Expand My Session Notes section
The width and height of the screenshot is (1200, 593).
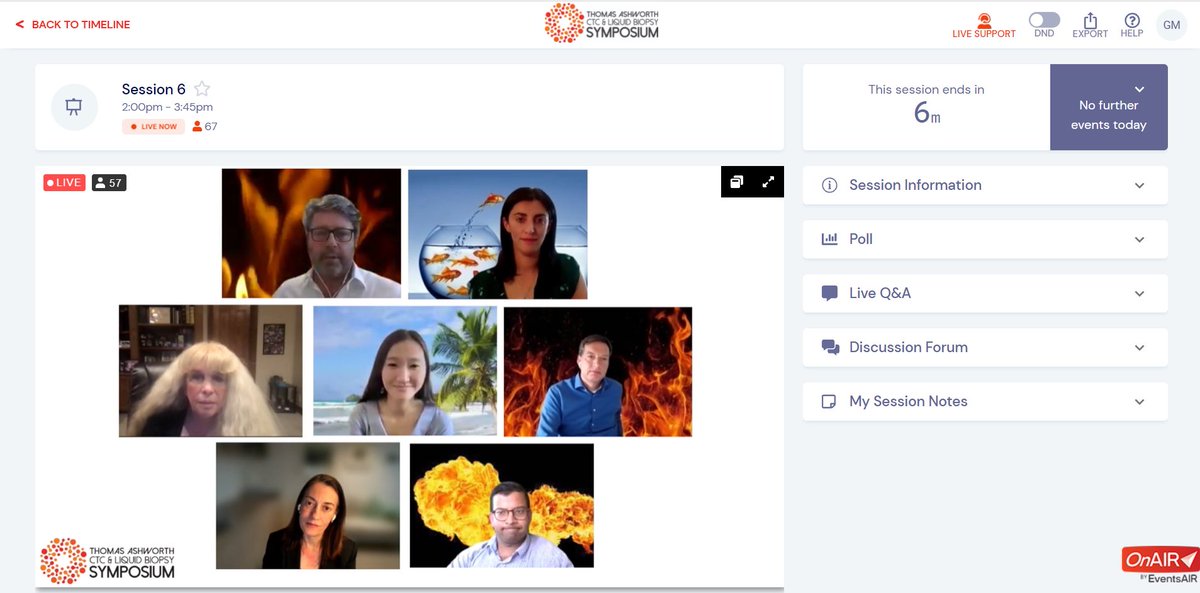pos(985,401)
